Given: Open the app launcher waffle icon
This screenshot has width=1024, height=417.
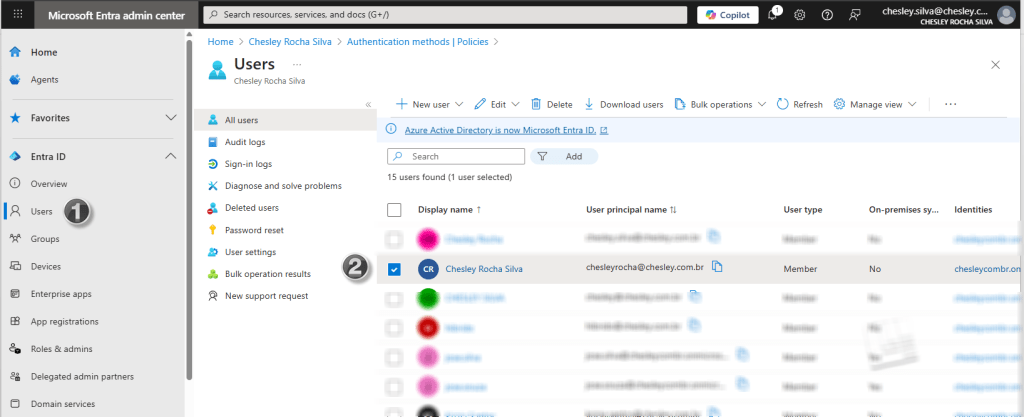Looking at the screenshot, I should (x=18, y=15).
